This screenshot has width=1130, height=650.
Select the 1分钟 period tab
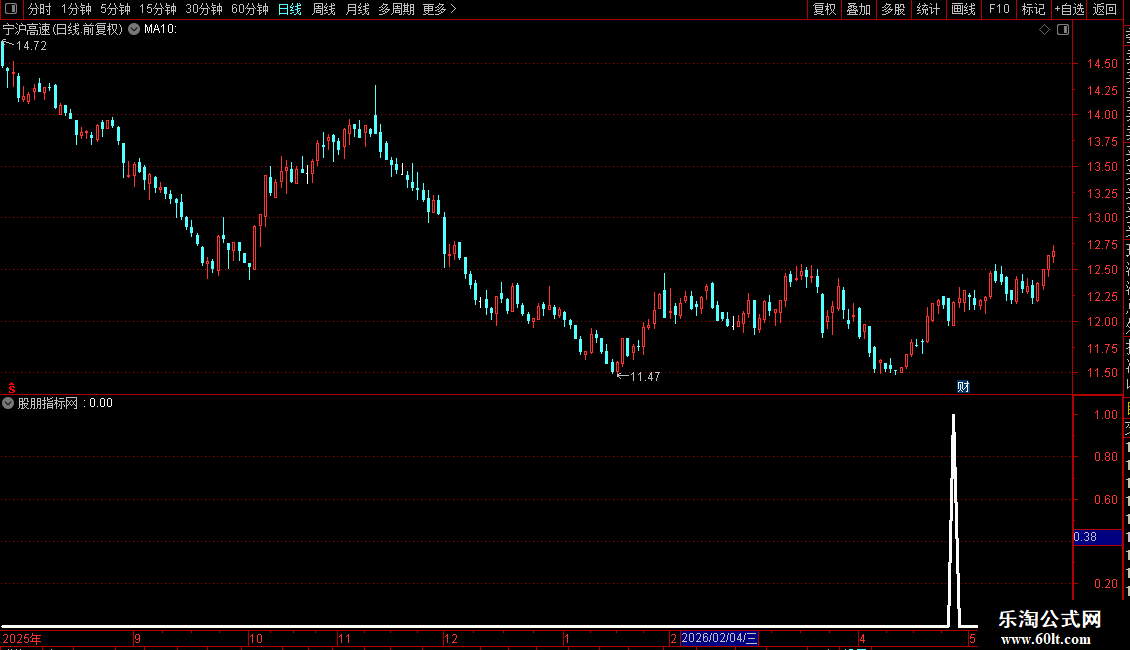[76, 9]
